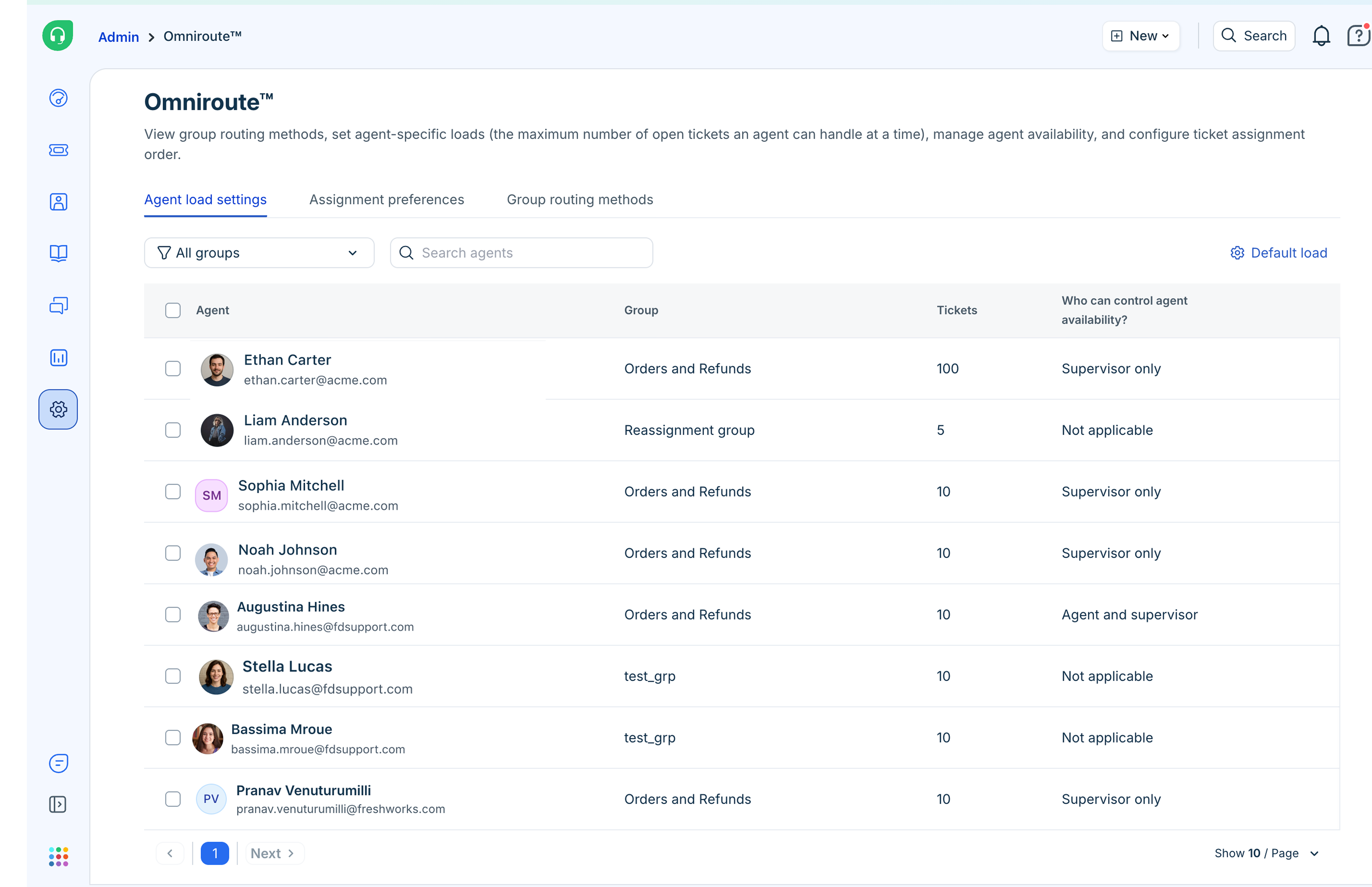Switch to Assignment preferences tab

click(386, 200)
